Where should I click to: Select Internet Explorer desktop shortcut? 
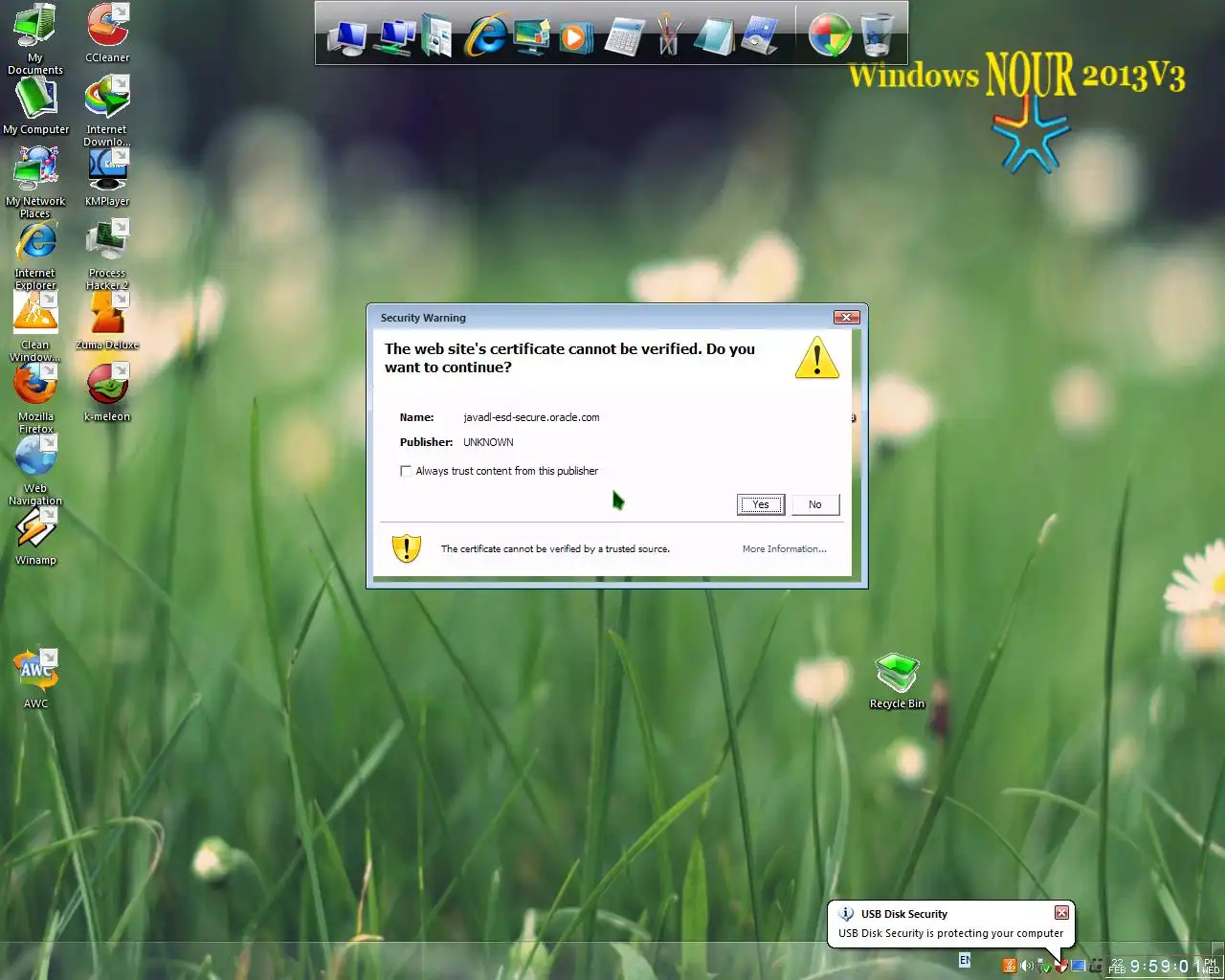(x=35, y=255)
